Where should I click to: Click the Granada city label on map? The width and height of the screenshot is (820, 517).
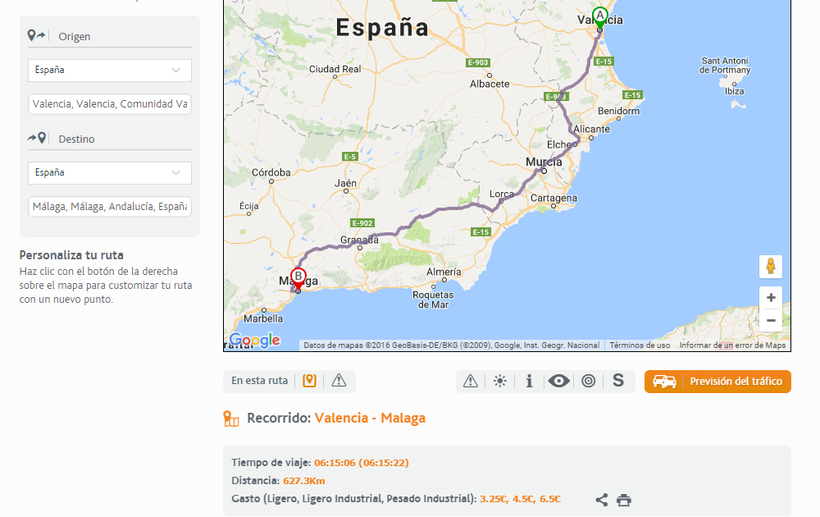coord(359,240)
